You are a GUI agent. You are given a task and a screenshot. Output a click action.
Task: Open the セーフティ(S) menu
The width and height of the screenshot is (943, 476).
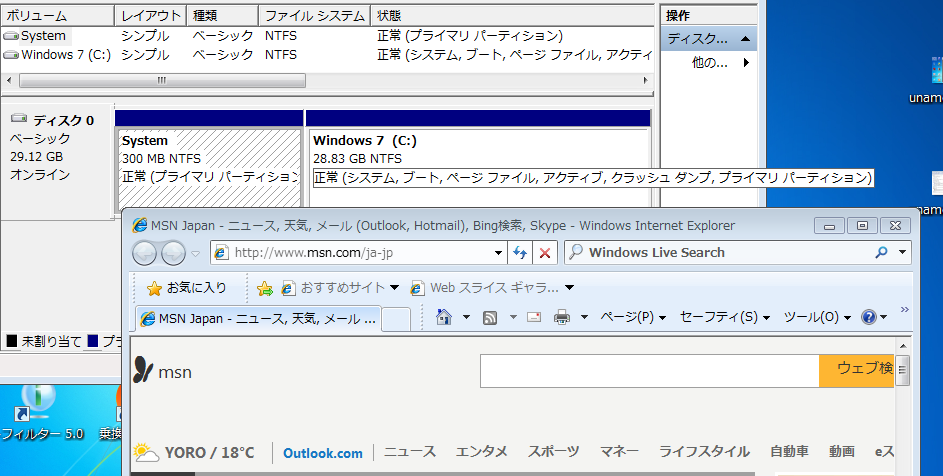click(x=725, y=317)
